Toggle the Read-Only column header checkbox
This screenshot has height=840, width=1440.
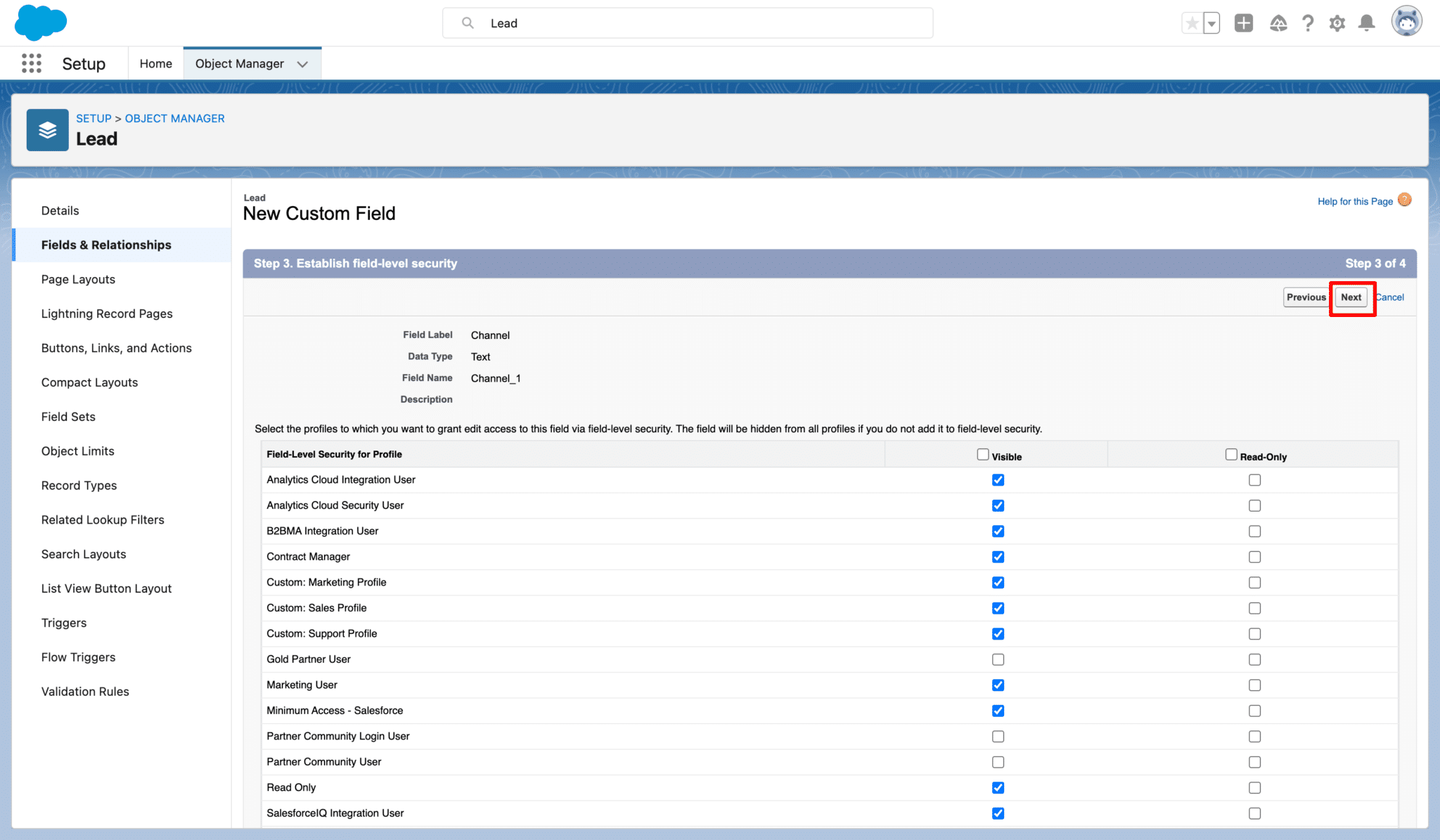click(x=1230, y=453)
